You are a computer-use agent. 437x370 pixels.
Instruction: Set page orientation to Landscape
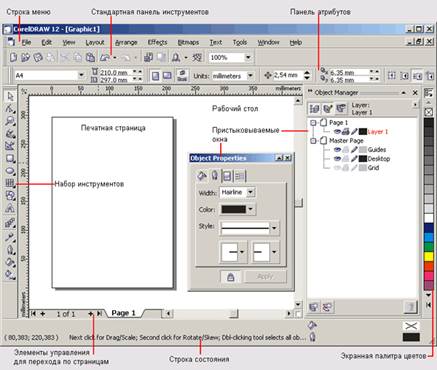pos(167,76)
